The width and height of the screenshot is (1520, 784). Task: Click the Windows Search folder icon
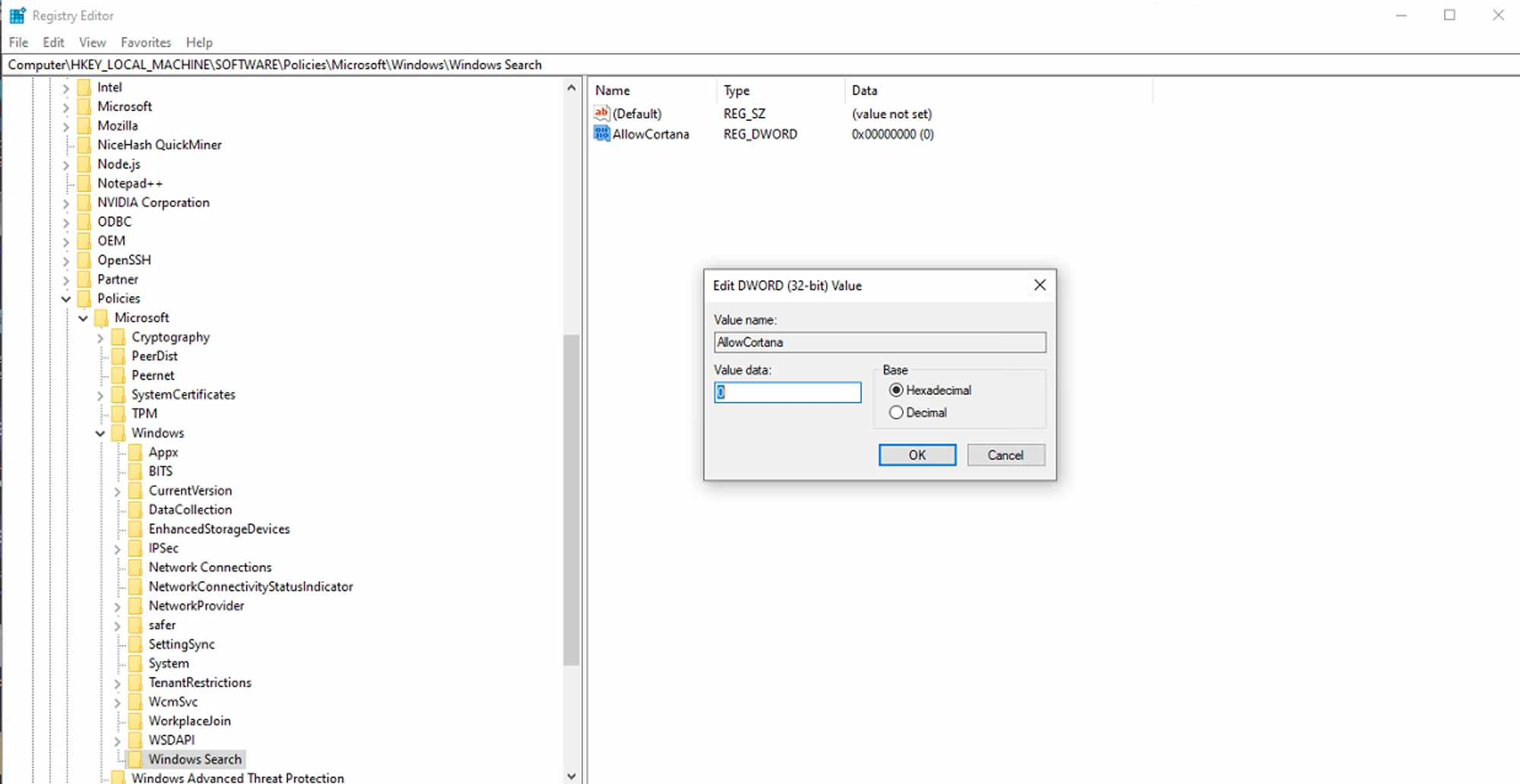pos(135,759)
